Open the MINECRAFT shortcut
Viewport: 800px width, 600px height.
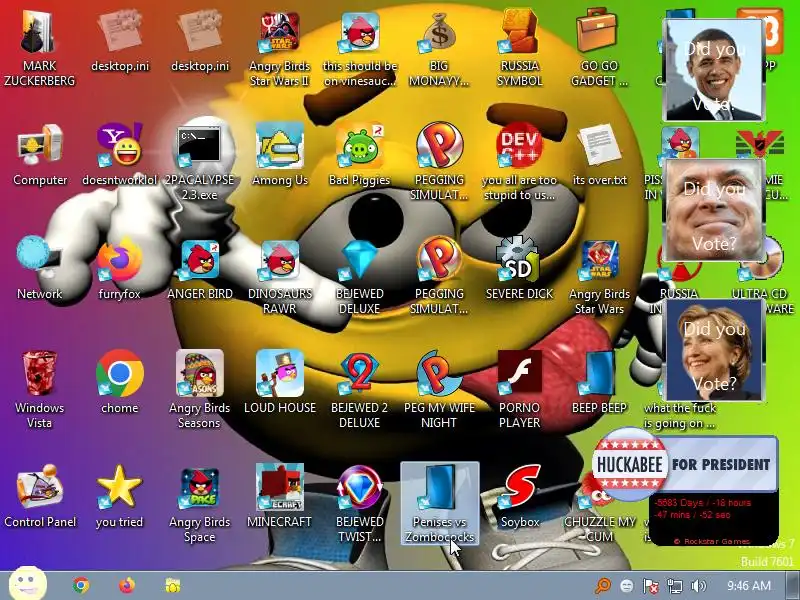[x=280, y=497]
